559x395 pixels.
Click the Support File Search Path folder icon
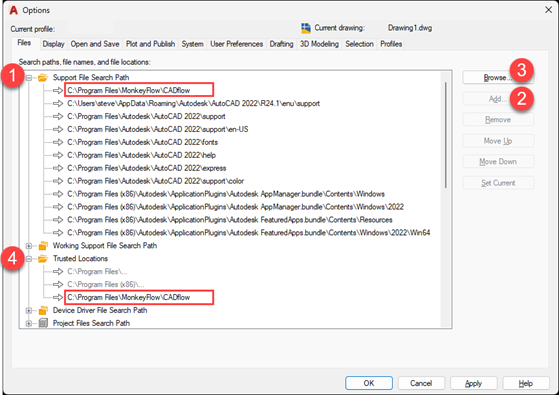point(43,77)
